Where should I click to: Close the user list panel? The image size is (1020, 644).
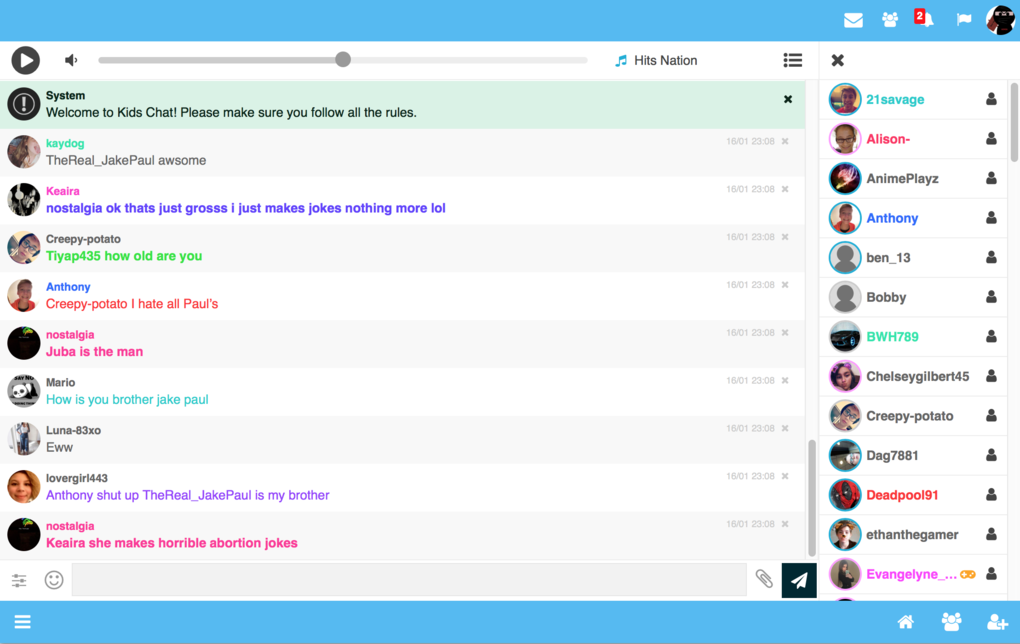pos(838,61)
